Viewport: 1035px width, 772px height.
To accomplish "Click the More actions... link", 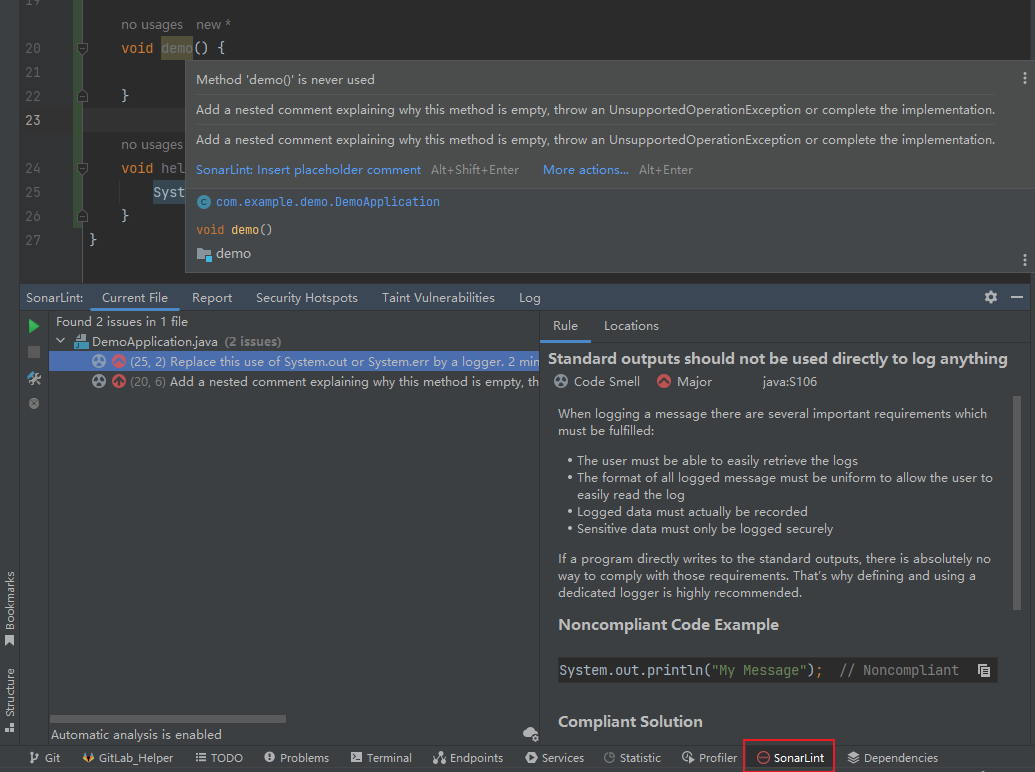I will click(585, 170).
